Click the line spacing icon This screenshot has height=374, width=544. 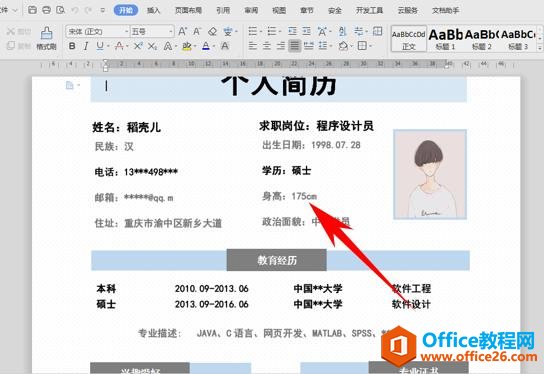[323, 45]
